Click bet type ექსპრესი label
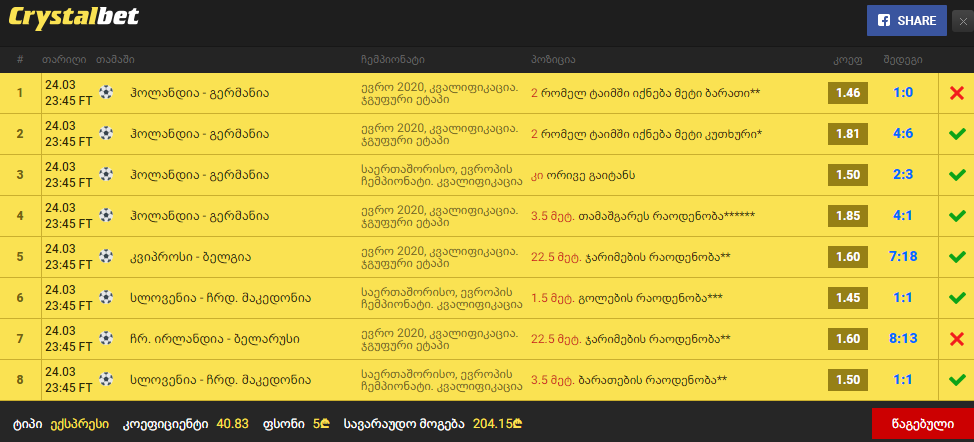 coord(79,424)
